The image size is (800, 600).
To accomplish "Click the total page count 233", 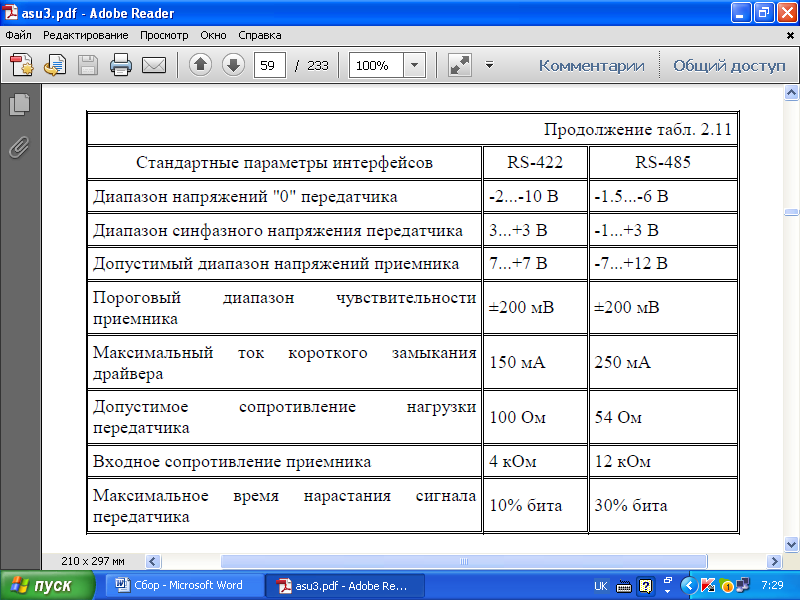I will 317,65.
